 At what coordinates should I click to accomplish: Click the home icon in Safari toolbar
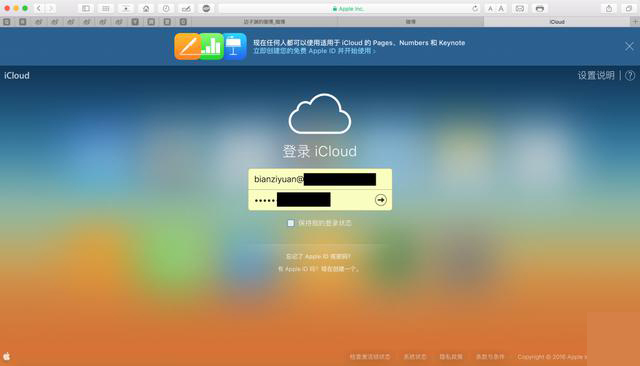(146, 8)
